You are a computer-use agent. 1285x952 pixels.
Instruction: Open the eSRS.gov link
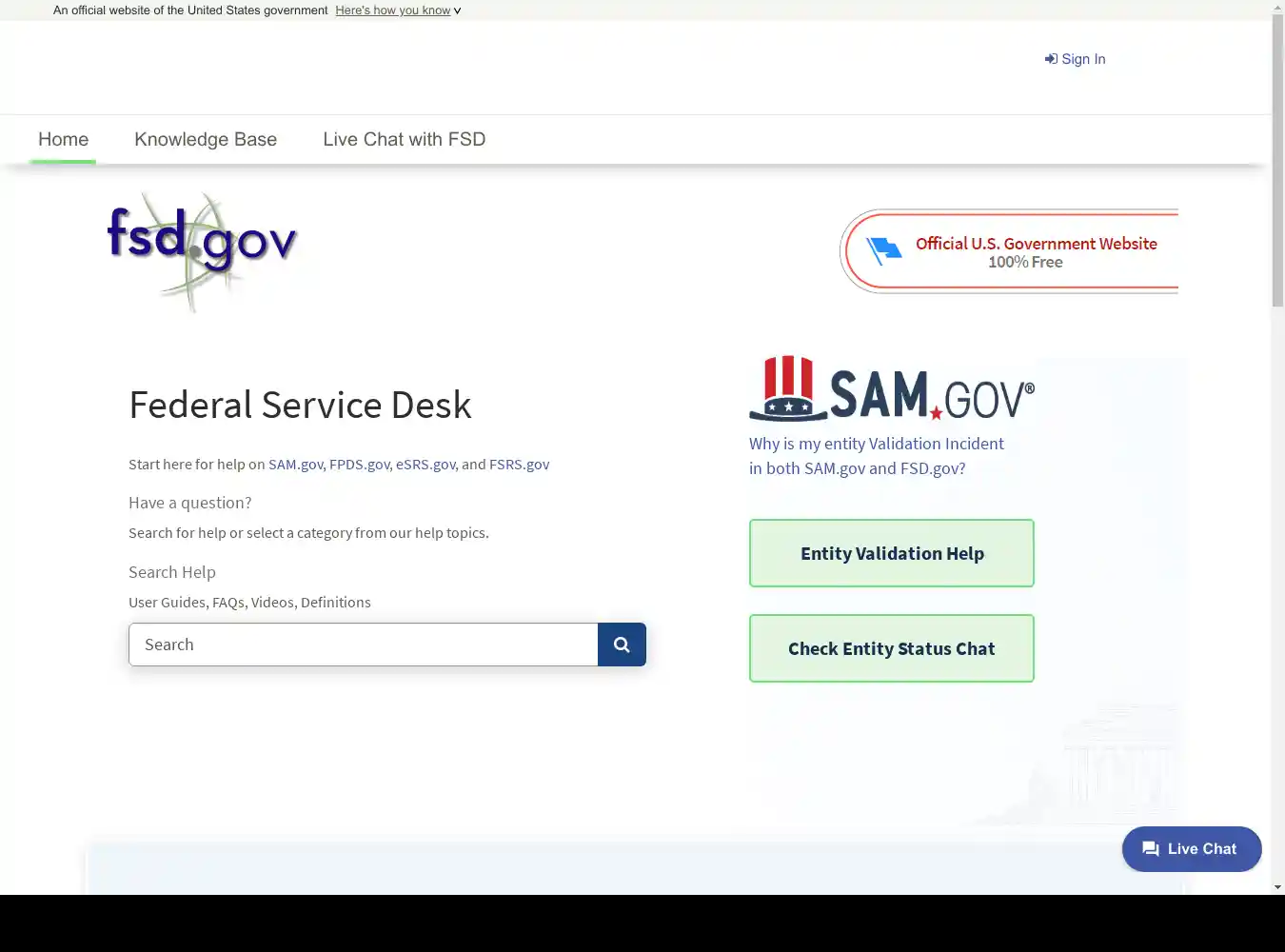425,465
